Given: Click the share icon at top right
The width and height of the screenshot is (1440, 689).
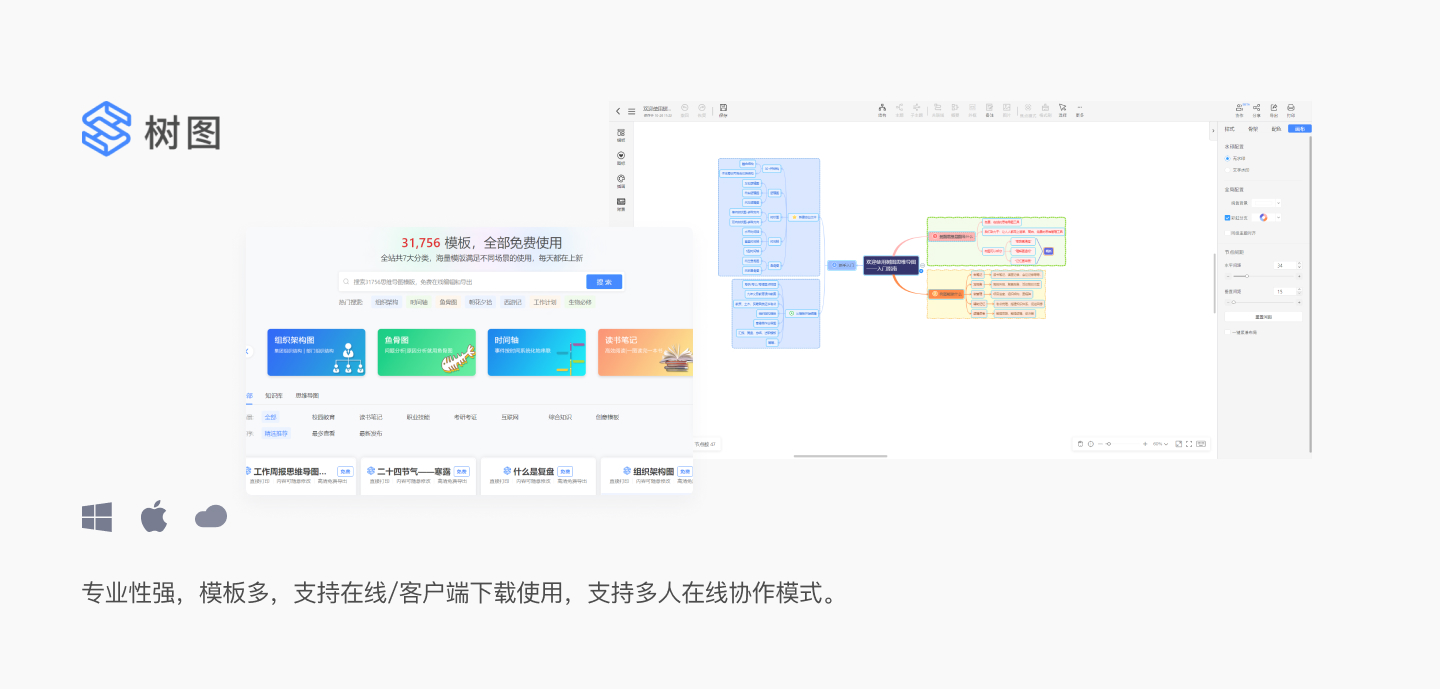Looking at the screenshot, I should 1256,110.
